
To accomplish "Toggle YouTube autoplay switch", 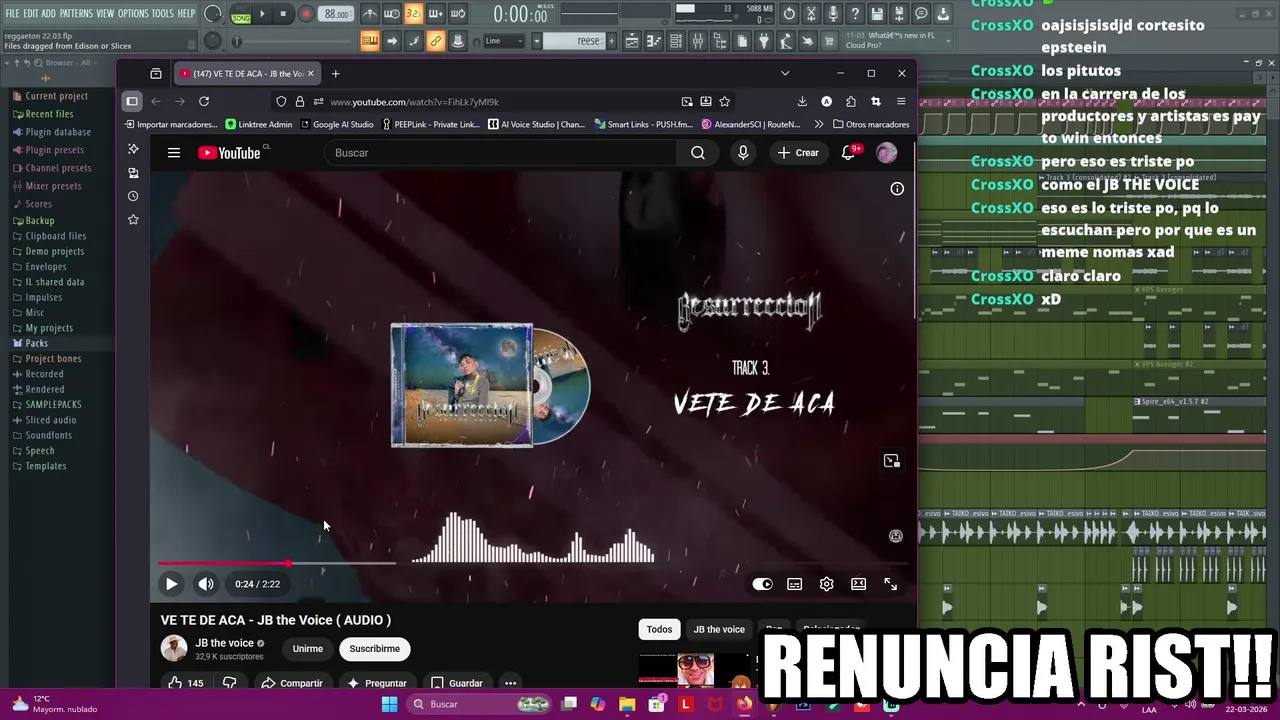I will [762, 584].
